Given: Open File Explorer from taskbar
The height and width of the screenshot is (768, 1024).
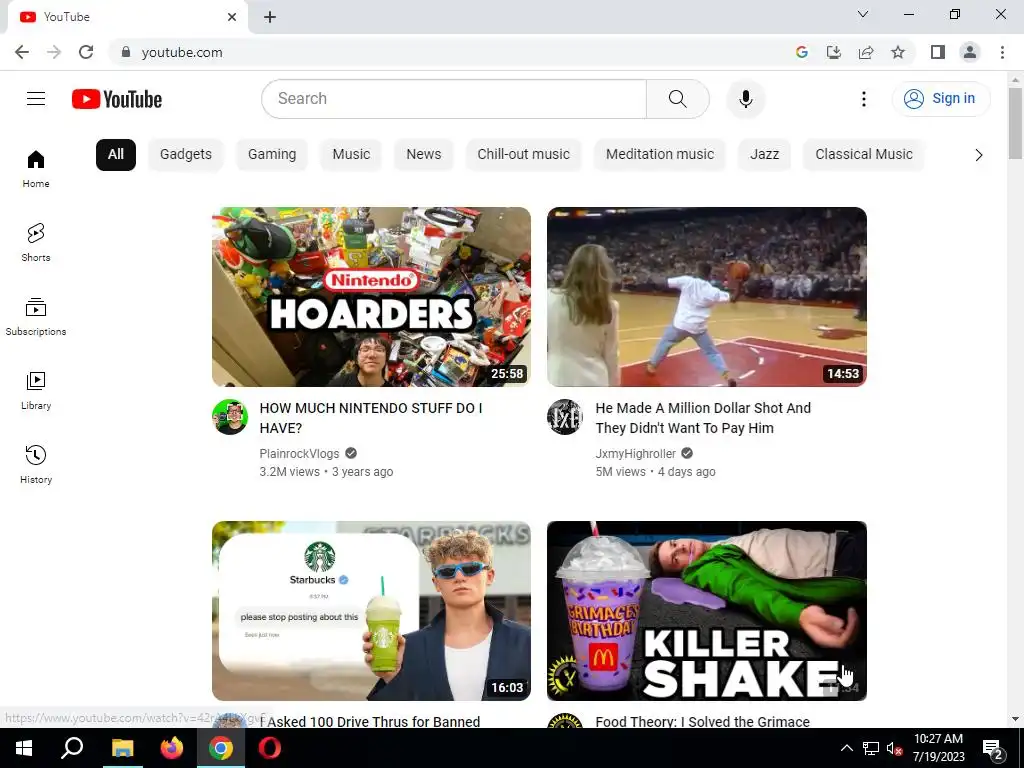Looking at the screenshot, I should [x=122, y=748].
